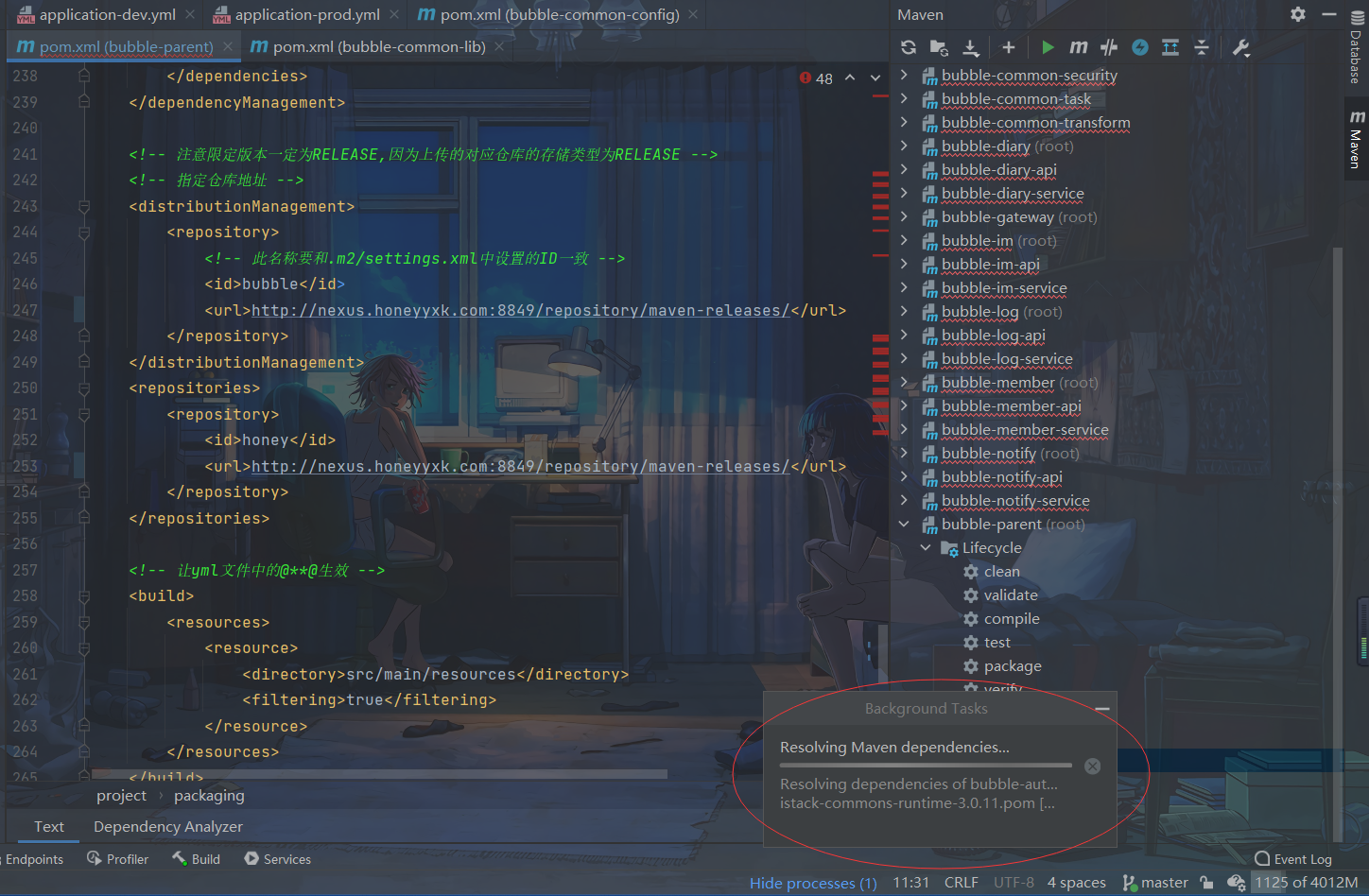Expand bubble-diary (root) node
The width and height of the screenshot is (1369, 896).
click(904, 146)
